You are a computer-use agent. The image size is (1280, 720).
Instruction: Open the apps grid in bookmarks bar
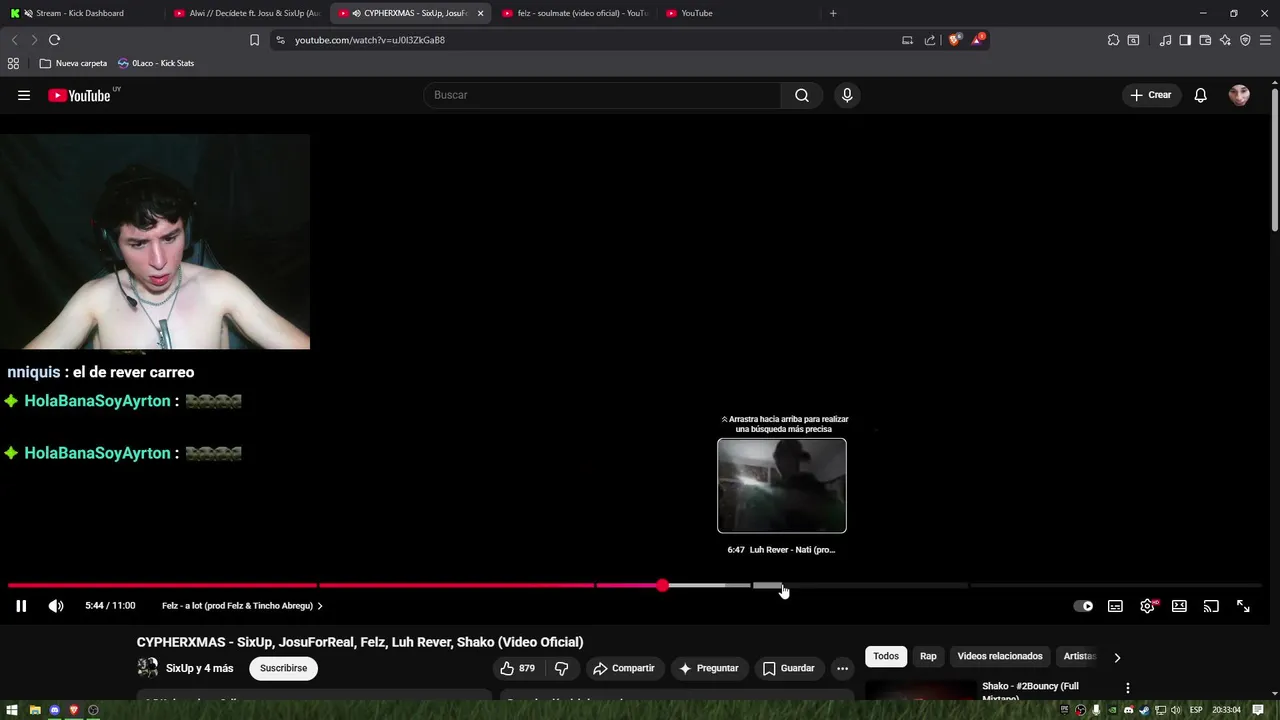(x=13, y=63)
